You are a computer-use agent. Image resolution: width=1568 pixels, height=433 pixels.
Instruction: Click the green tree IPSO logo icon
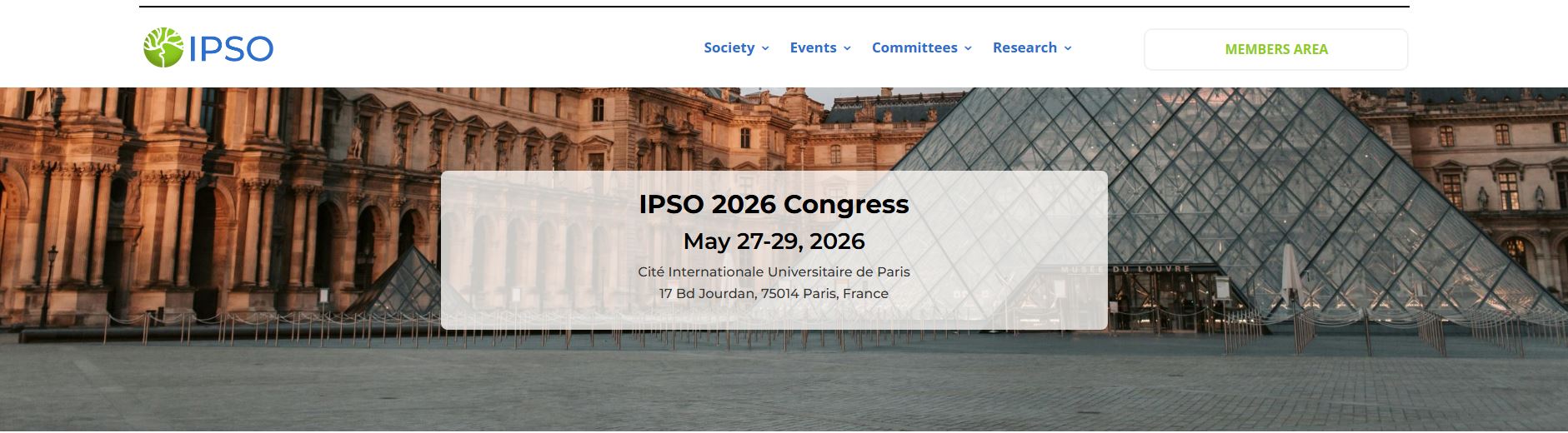pyautogui.click(x=163, y=48)
